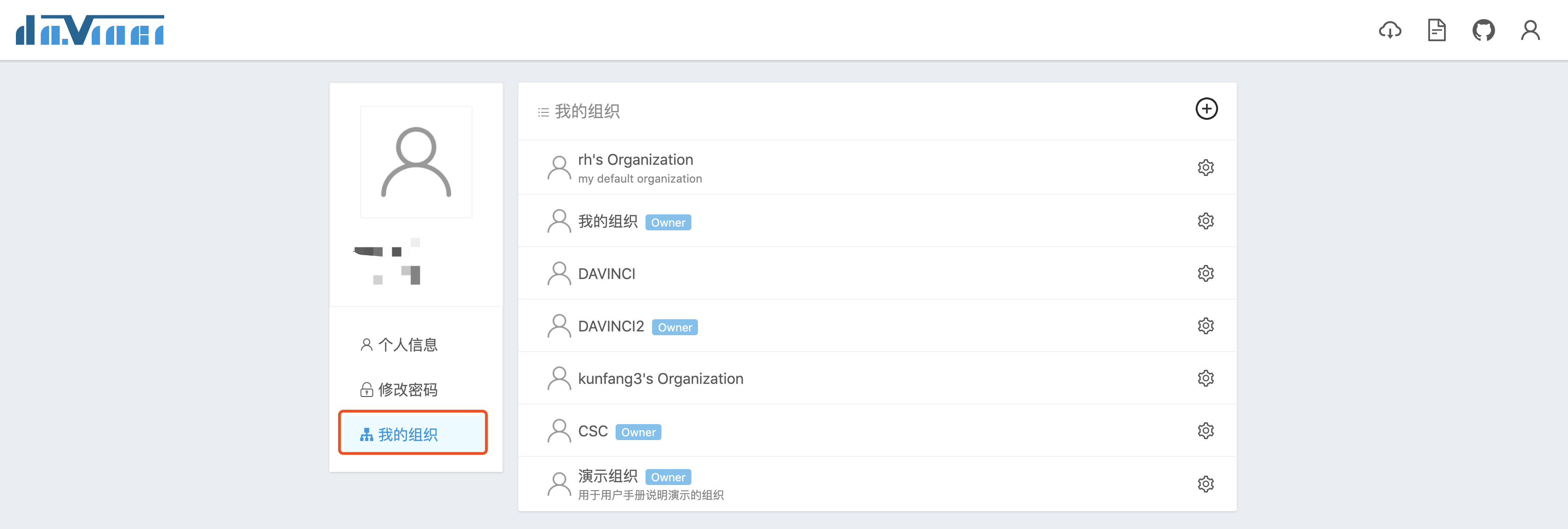The image size is (1568, 529).
Task: Open the 演示组织 organization entry
Action: pos(608,476)
